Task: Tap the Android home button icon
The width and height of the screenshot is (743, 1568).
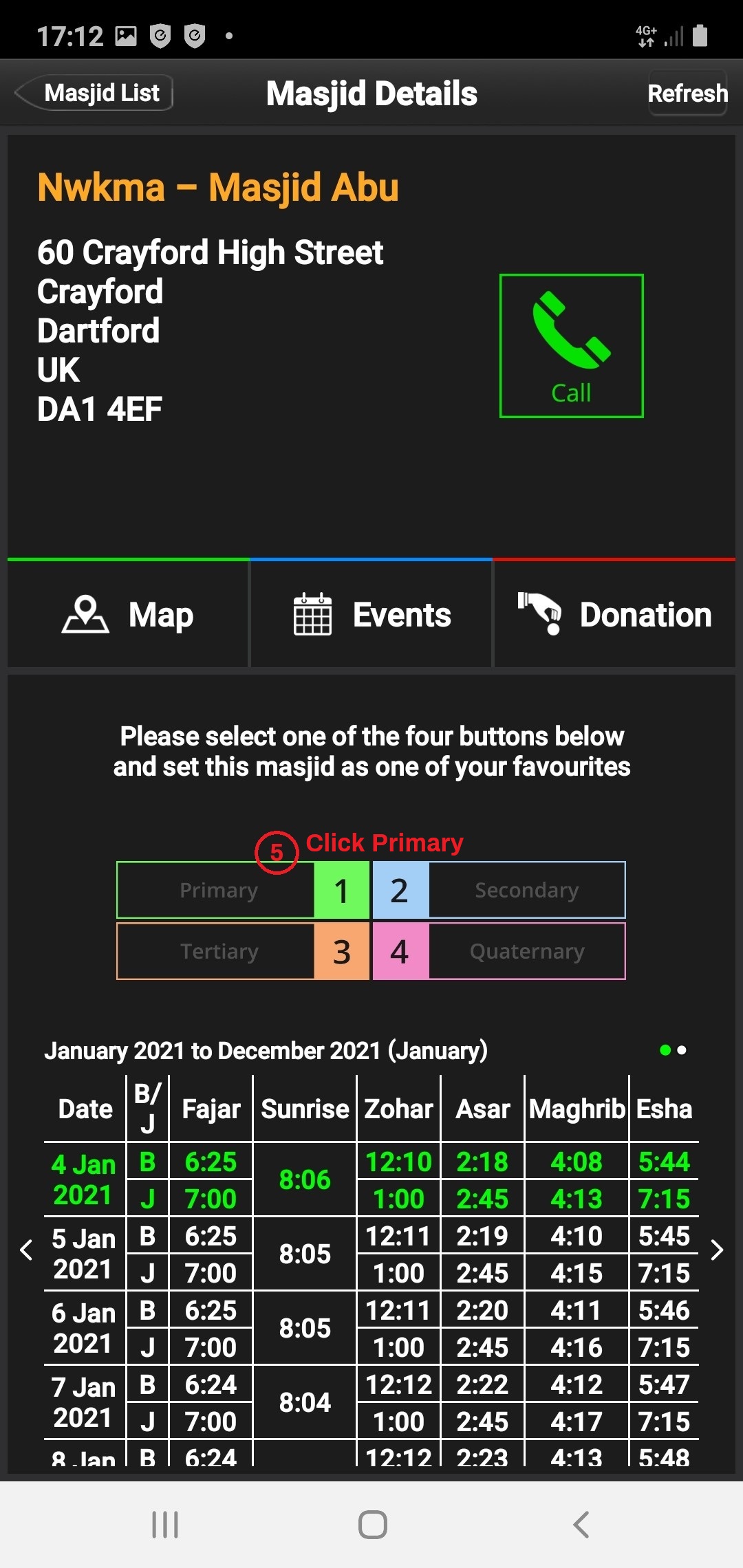Action: 372,1524
